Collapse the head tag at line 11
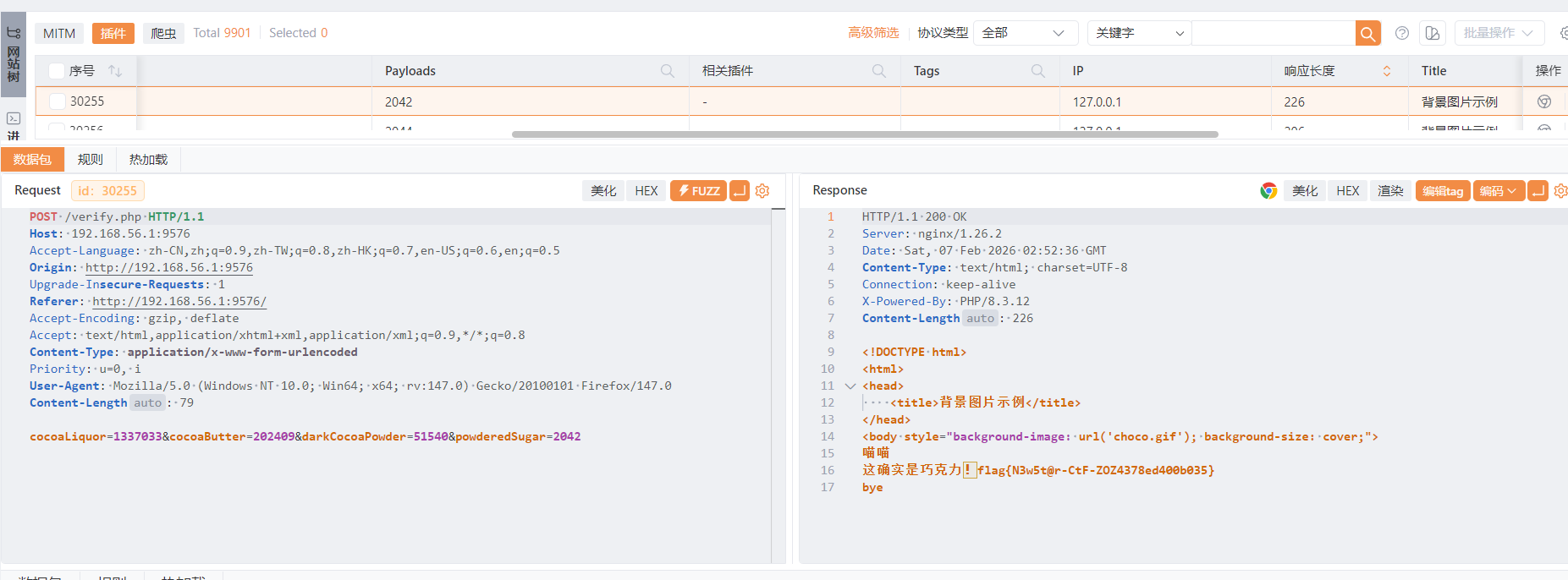The height and width of the screenshot is (580, 1568). pos(850,386)
